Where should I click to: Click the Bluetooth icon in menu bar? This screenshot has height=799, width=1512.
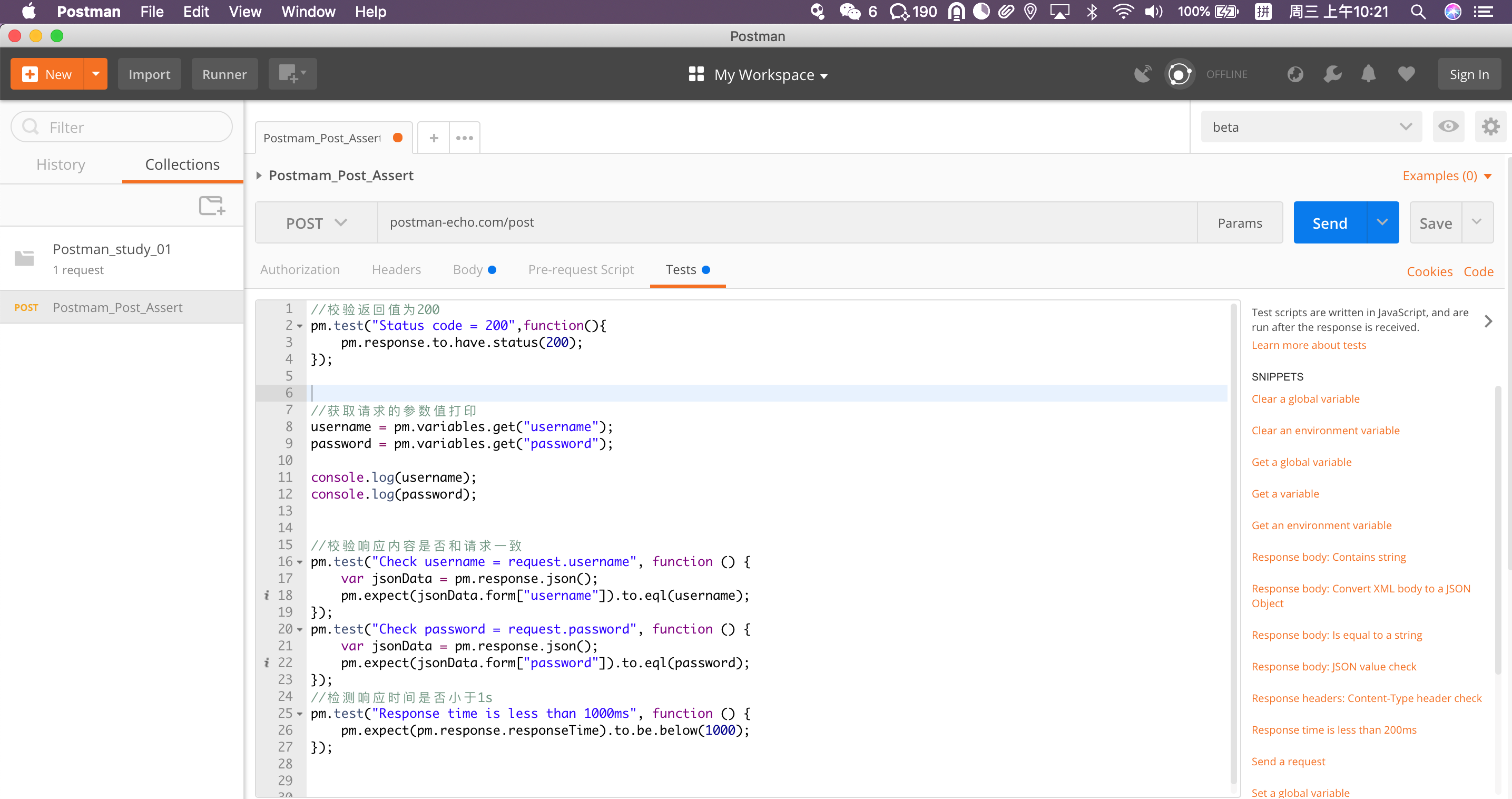1092,12
